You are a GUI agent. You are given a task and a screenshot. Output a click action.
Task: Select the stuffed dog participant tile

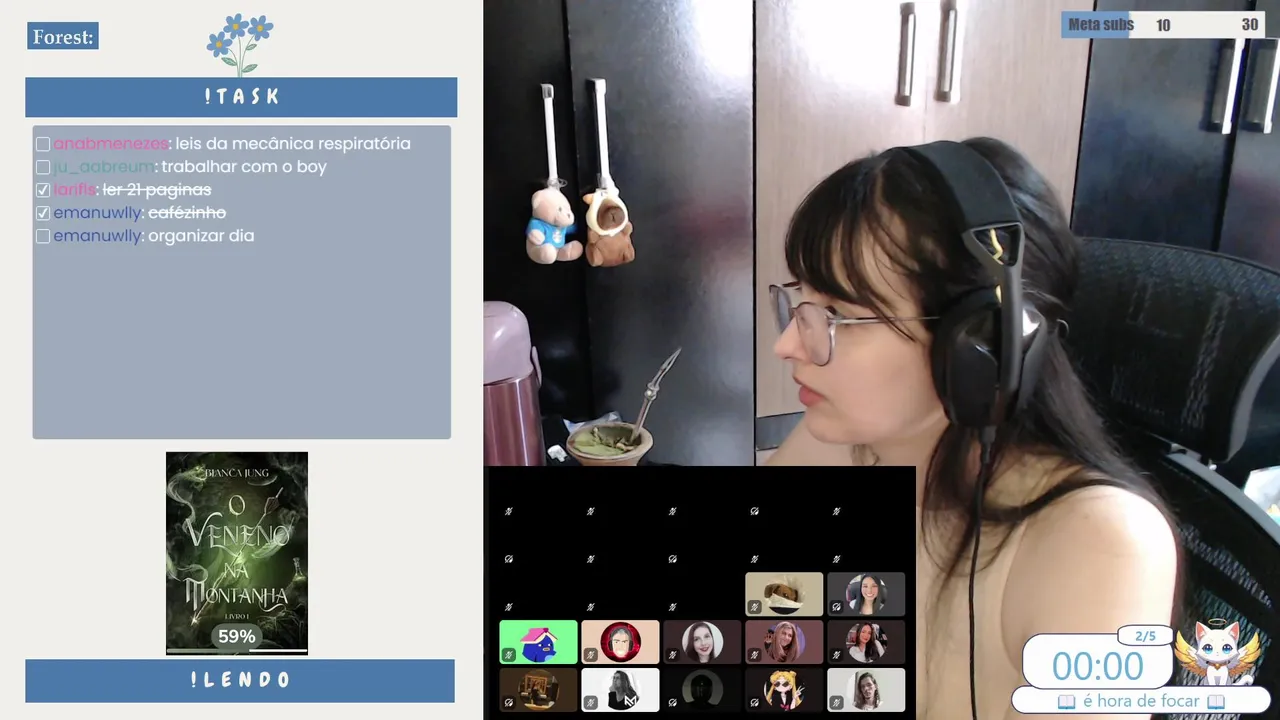coord(784,594)
